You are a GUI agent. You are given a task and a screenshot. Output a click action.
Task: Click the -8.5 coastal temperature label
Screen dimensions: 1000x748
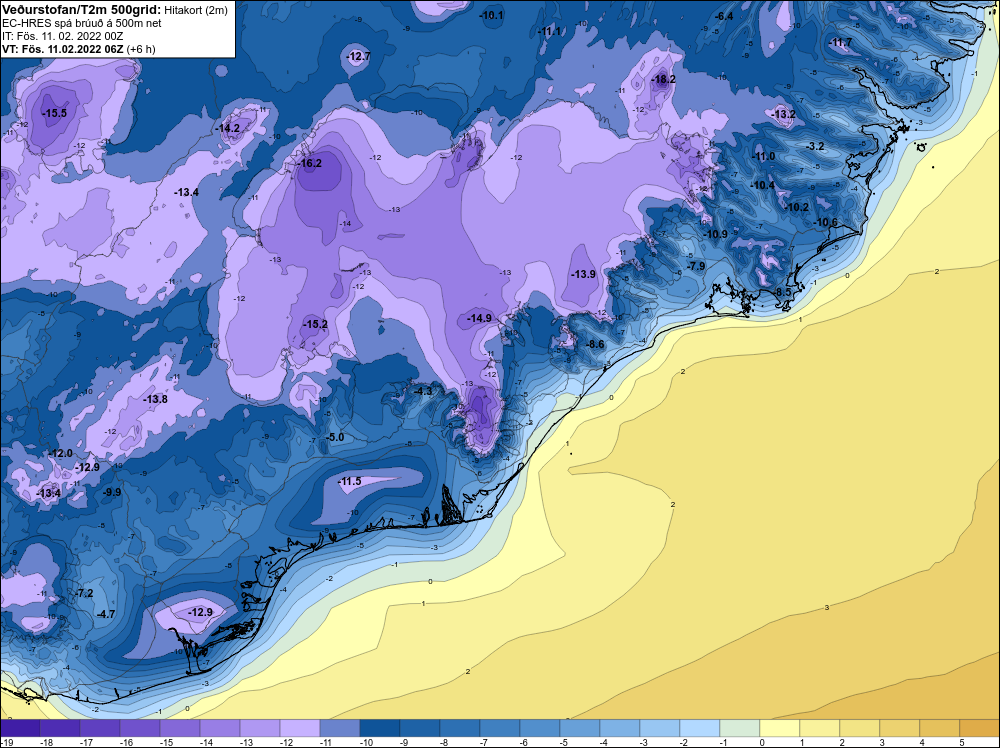(x=782, y=292)
